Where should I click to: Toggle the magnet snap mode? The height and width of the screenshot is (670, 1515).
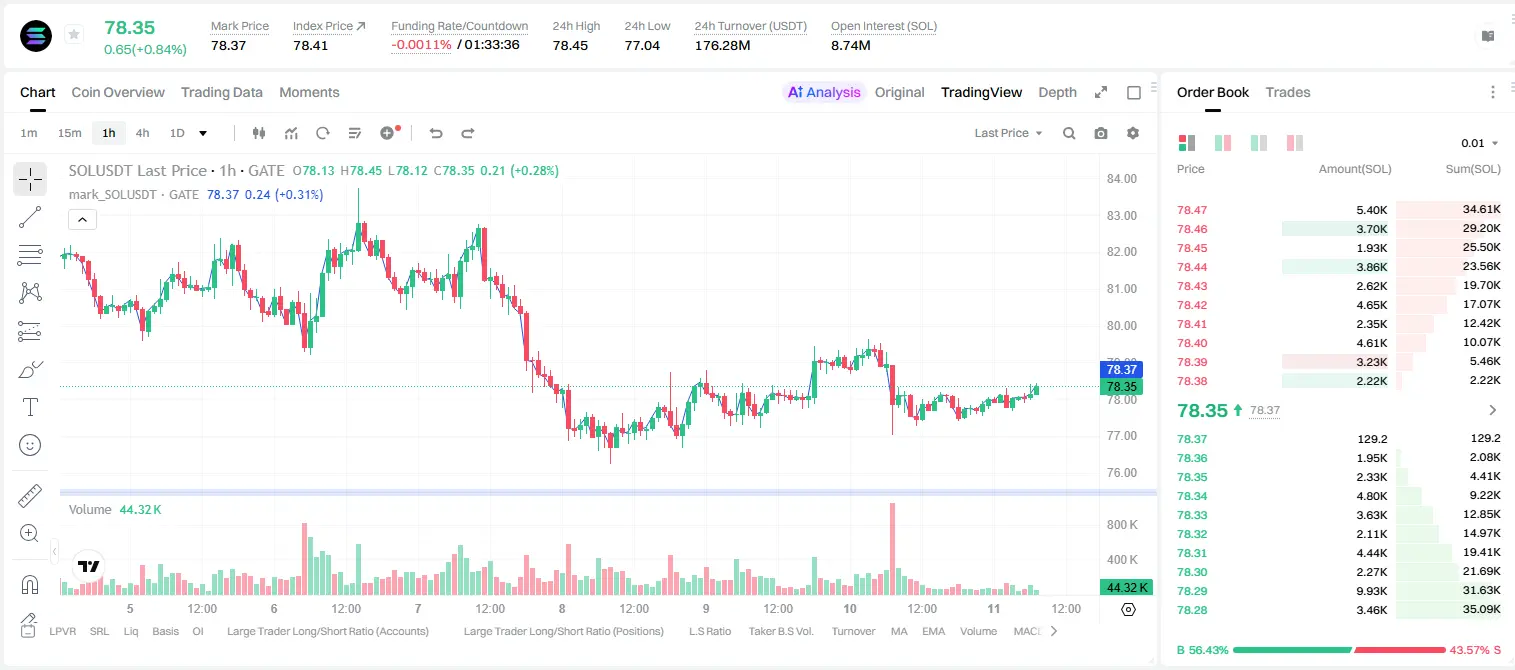30,585
